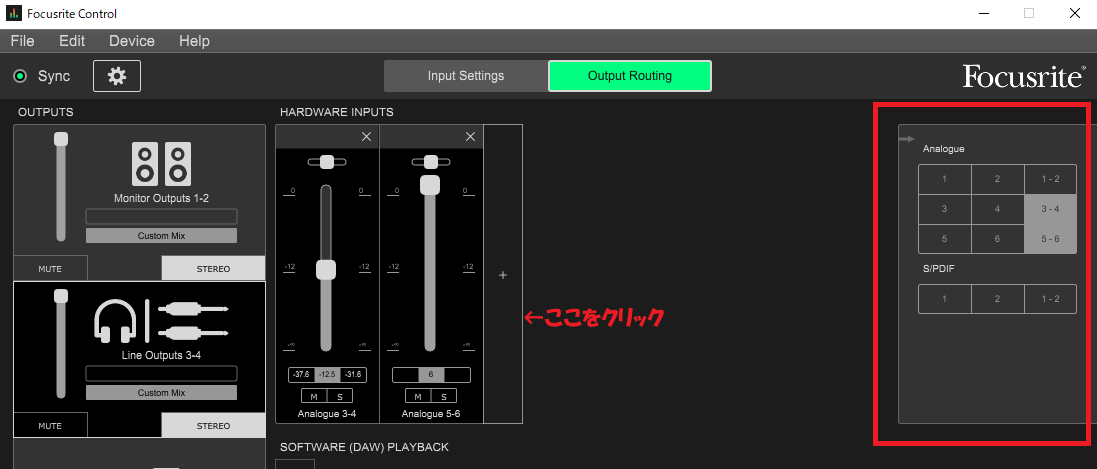Select S/PDIF stereo pair 1 - 2
The image size is (1097, 469).
[1050, 299]
